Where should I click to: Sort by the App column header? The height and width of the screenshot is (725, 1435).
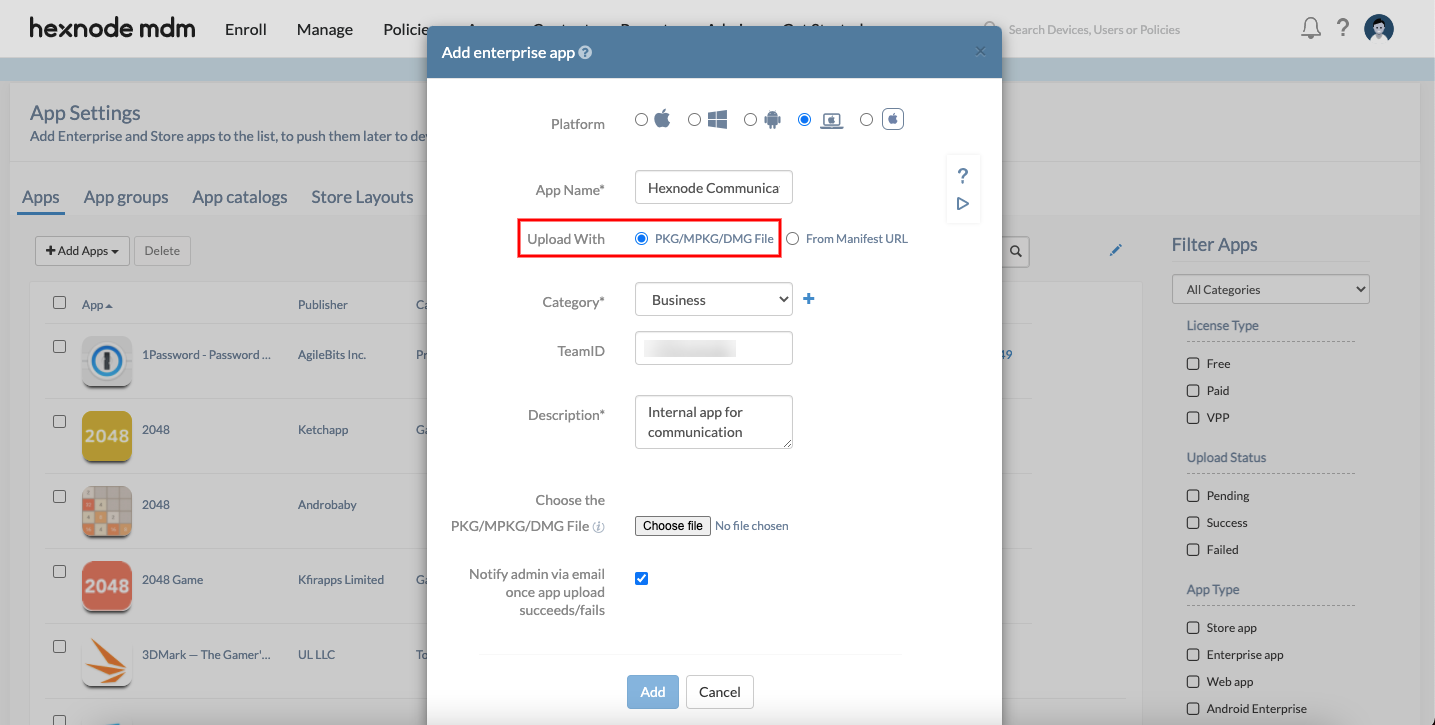click(97, 305)
